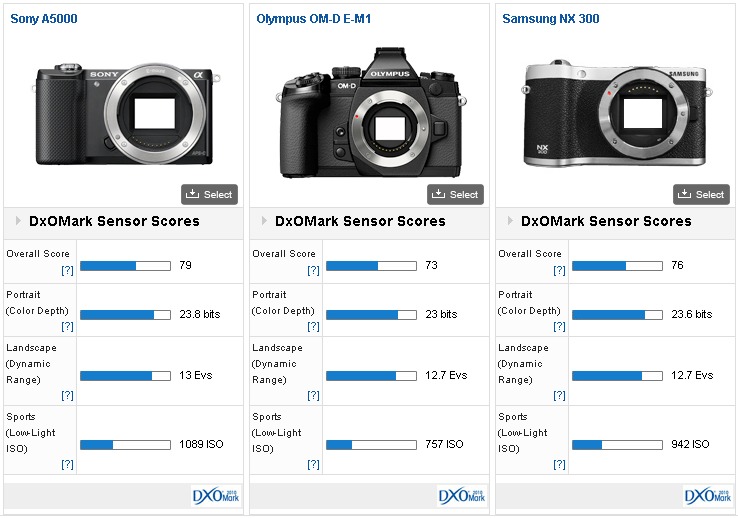Open Sports help [?] for Samsung NX 300
This screenshot has height=518, width=738.
coord(559,465)
